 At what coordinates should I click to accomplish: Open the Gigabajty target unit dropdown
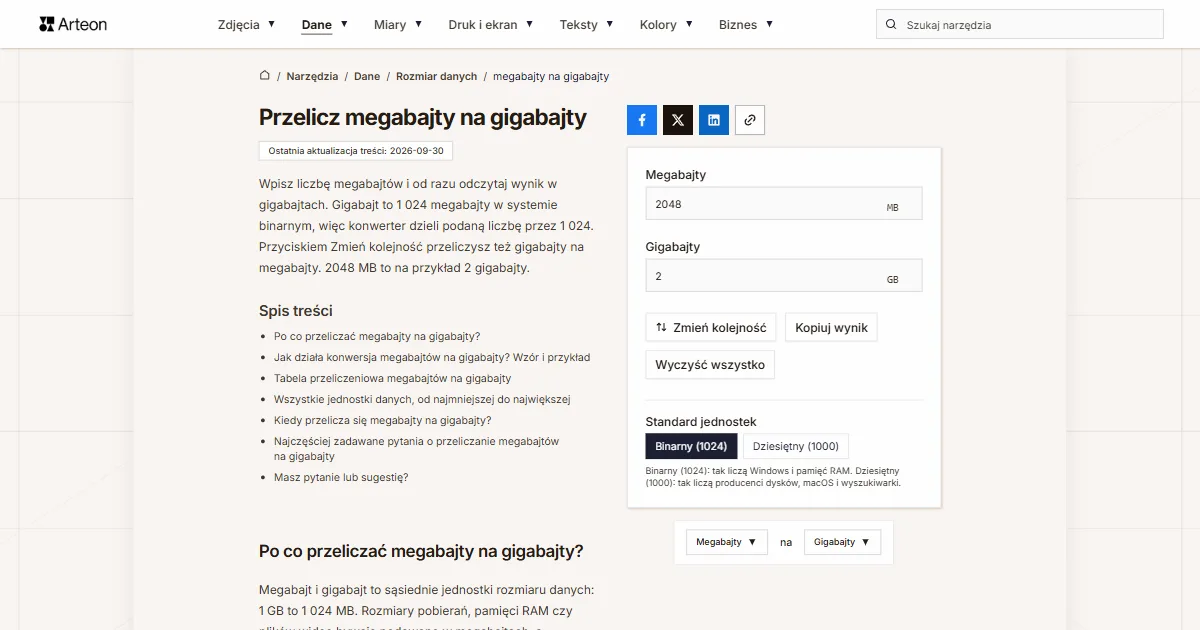[843, 542]
